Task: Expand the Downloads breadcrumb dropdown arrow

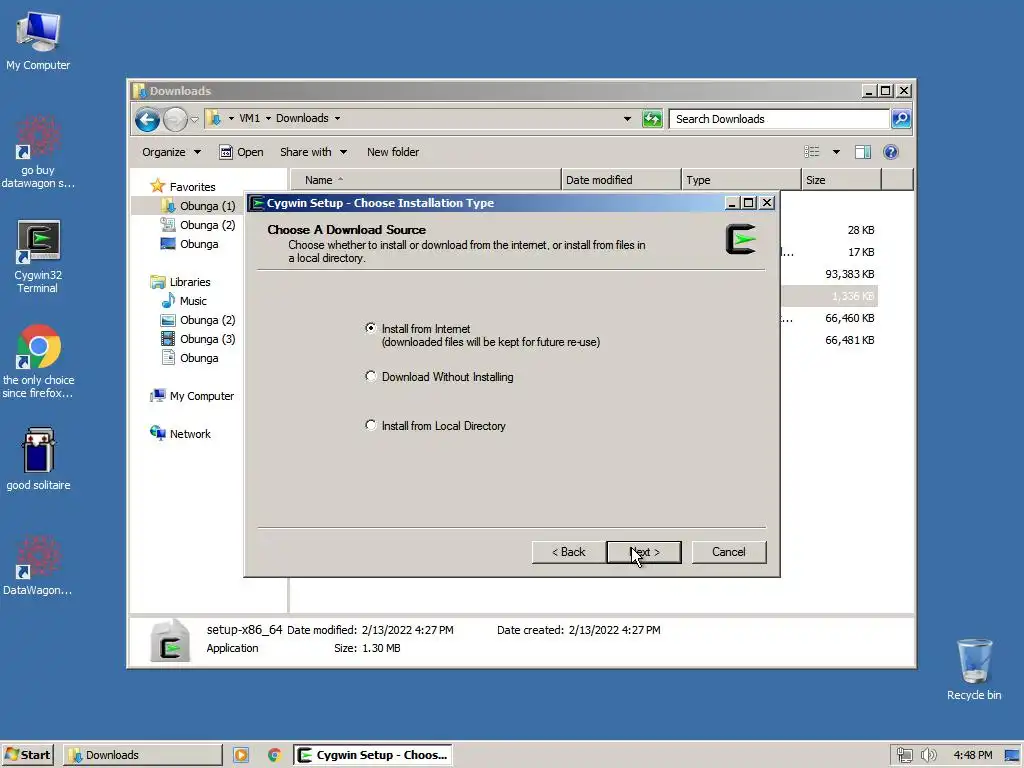Action: (x=337, y=119)
